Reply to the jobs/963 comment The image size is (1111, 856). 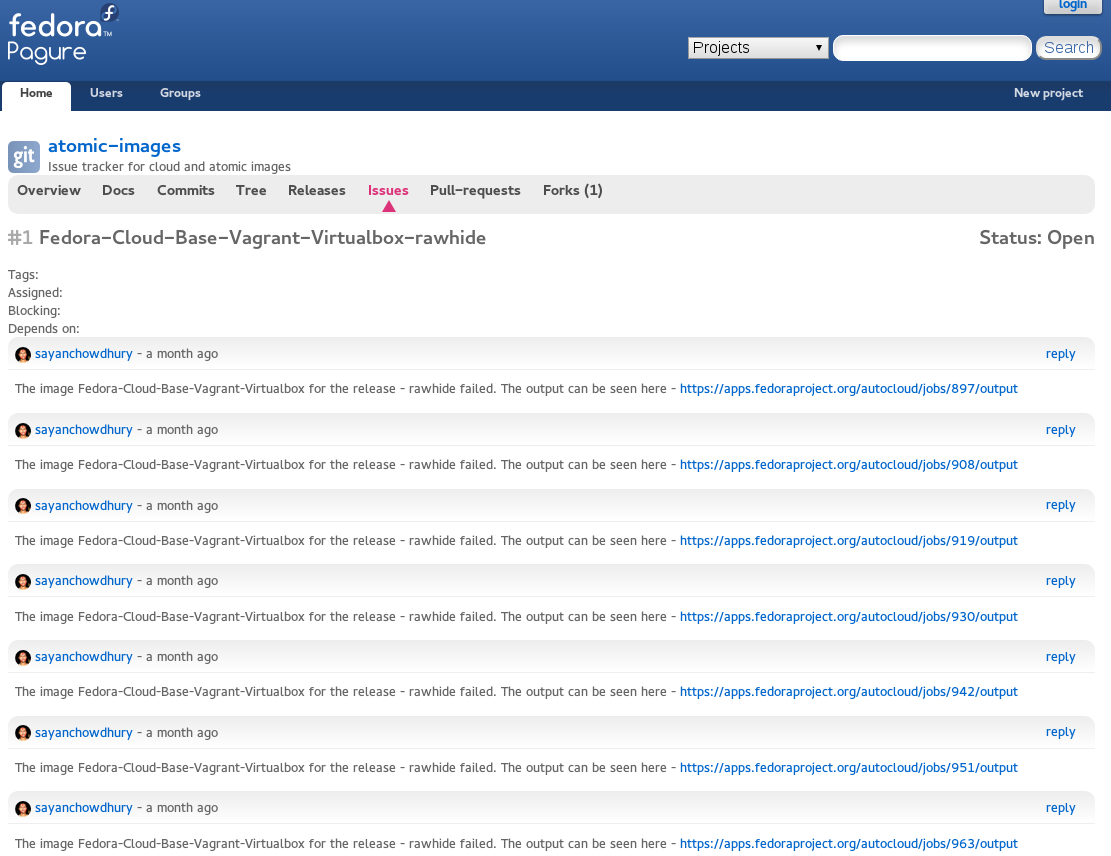click(x=1060, y=808)
